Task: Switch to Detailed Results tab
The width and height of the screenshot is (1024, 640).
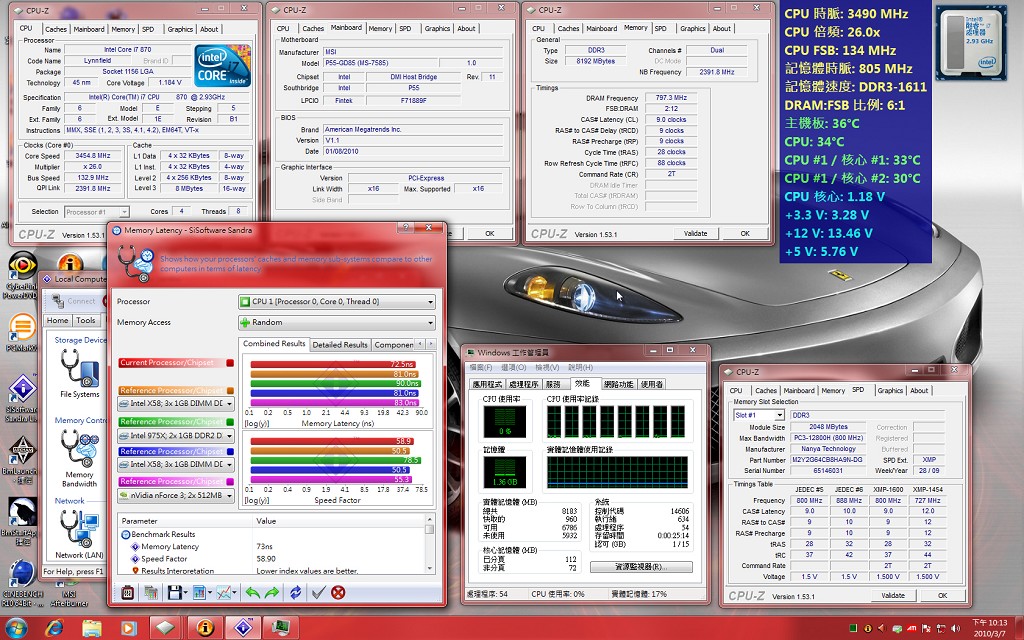Action: (x=340, y=345)
